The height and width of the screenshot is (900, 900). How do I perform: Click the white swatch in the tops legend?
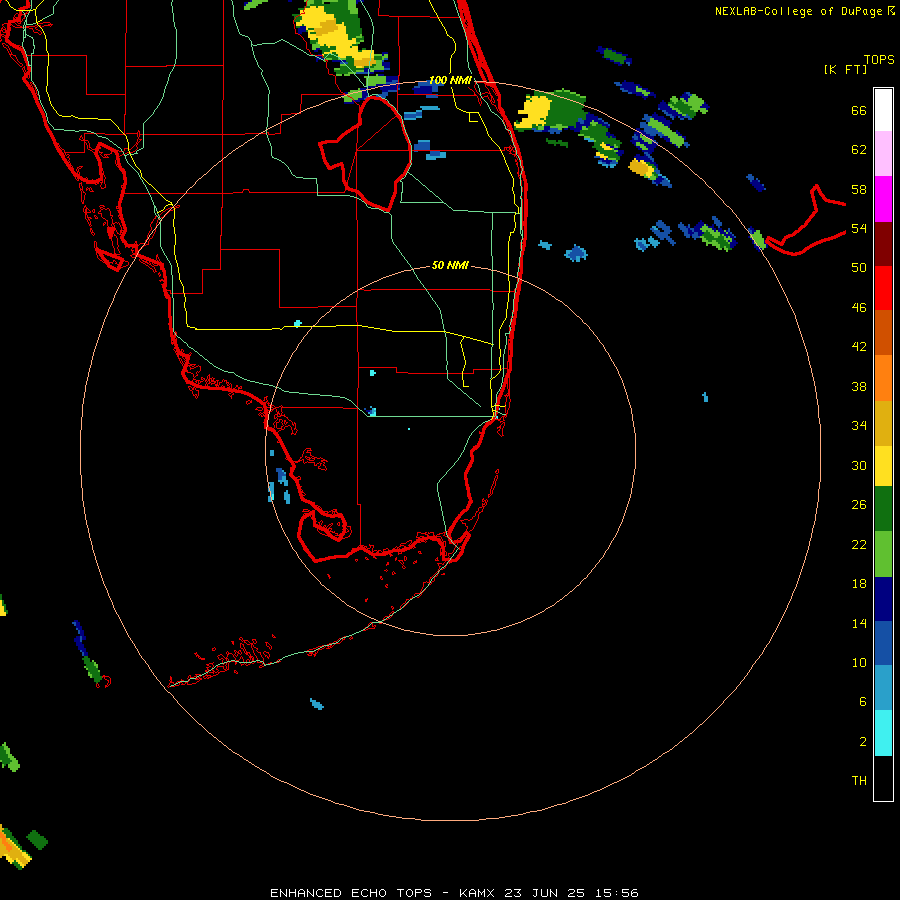coord(883,110)
